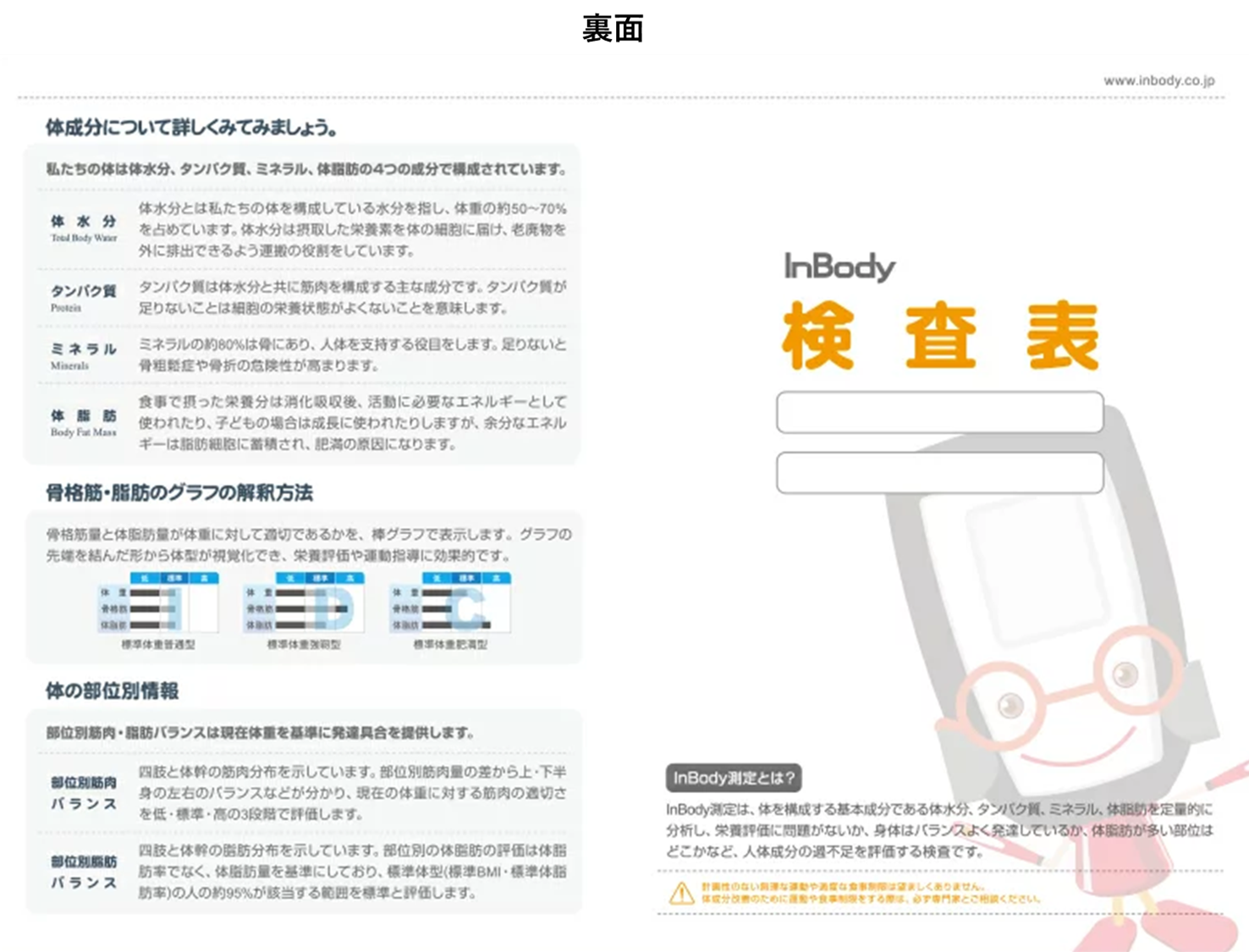Viewport: 1249px width, 952px height.
Task: Click the orange 検査表 title
Action: coord(940,336)
